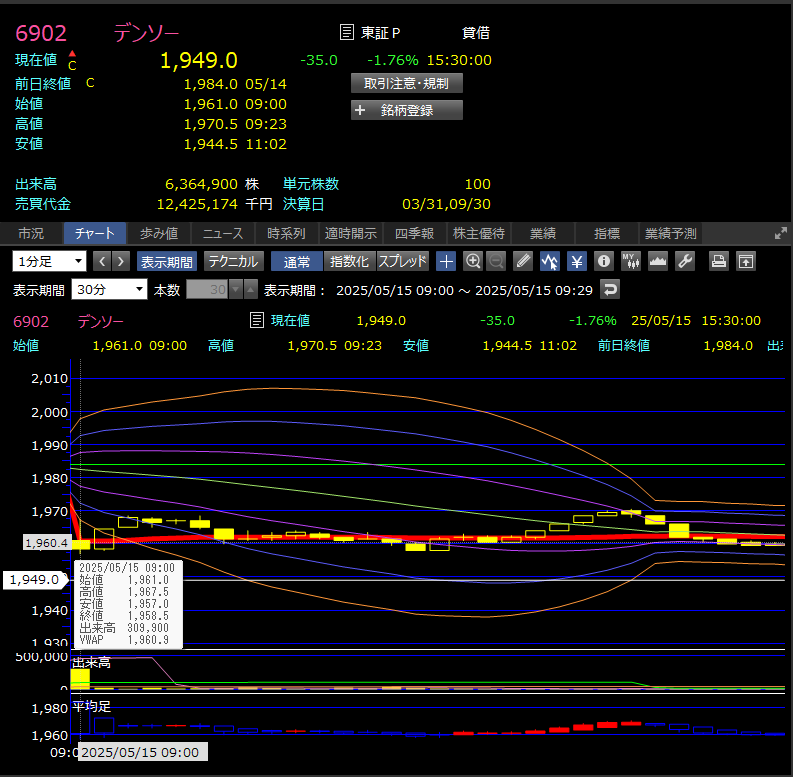Click the crosshair cursor plus icon
Image resolution: width=793 pixels, height=777 pixels.
(x=446, y=262)
